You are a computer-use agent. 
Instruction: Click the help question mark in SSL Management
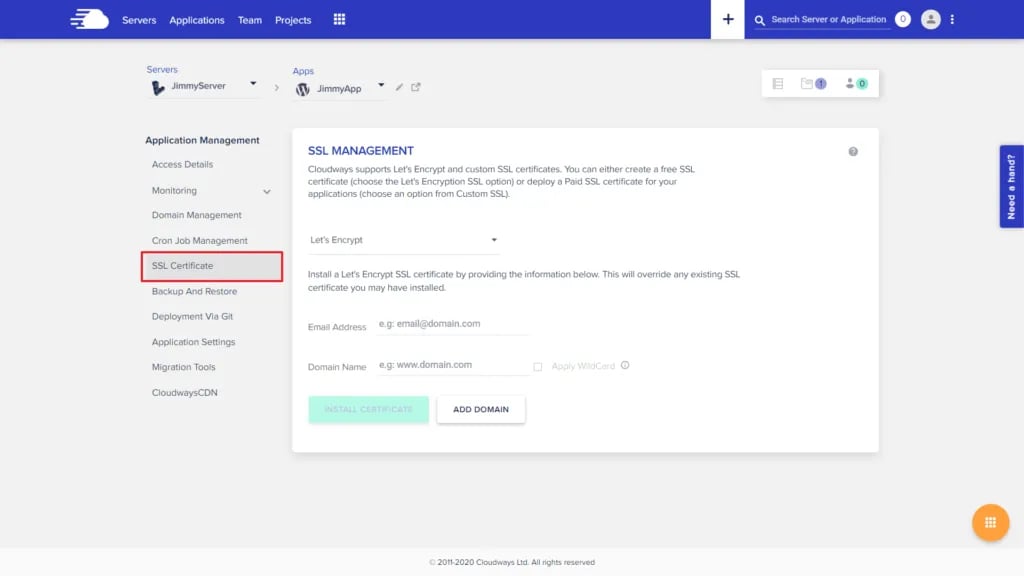pos(853,150)
